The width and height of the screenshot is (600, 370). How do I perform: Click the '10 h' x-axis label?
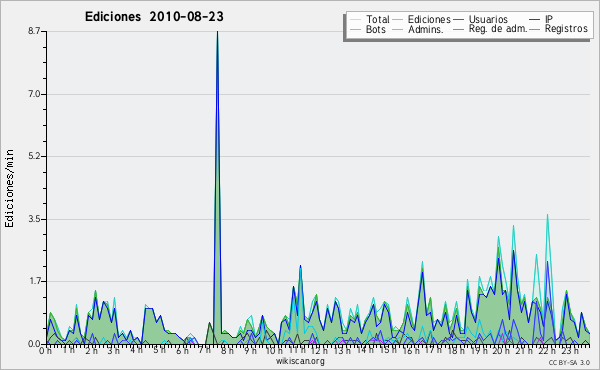click(274, 351)
